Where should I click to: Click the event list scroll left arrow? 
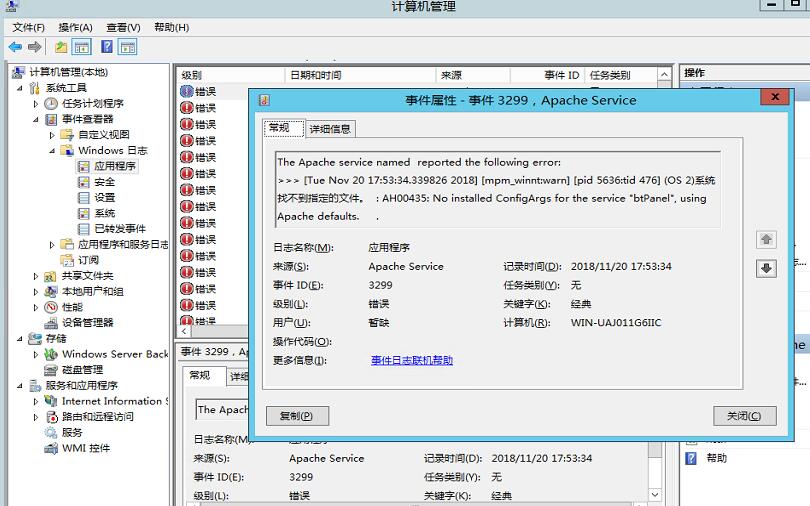[x=184, y=331]
